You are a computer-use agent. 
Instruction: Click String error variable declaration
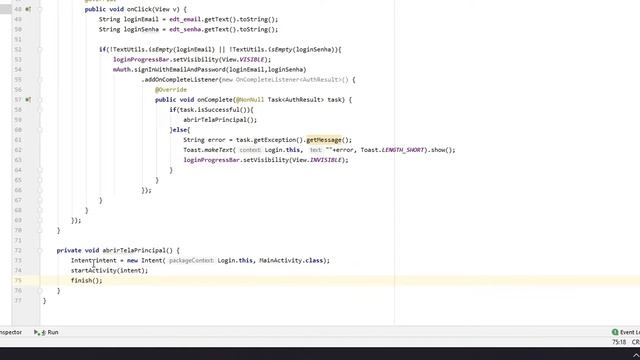pyautogui.click(x=204, y=140)
